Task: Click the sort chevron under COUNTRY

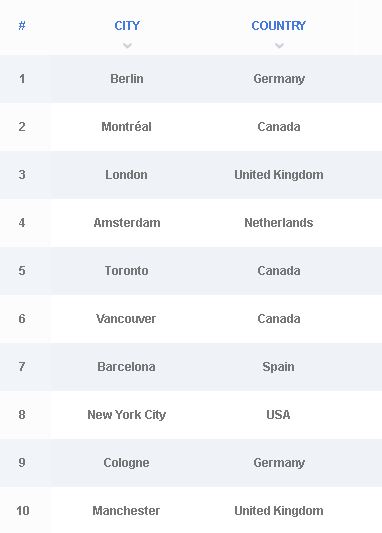Action: 279,45
